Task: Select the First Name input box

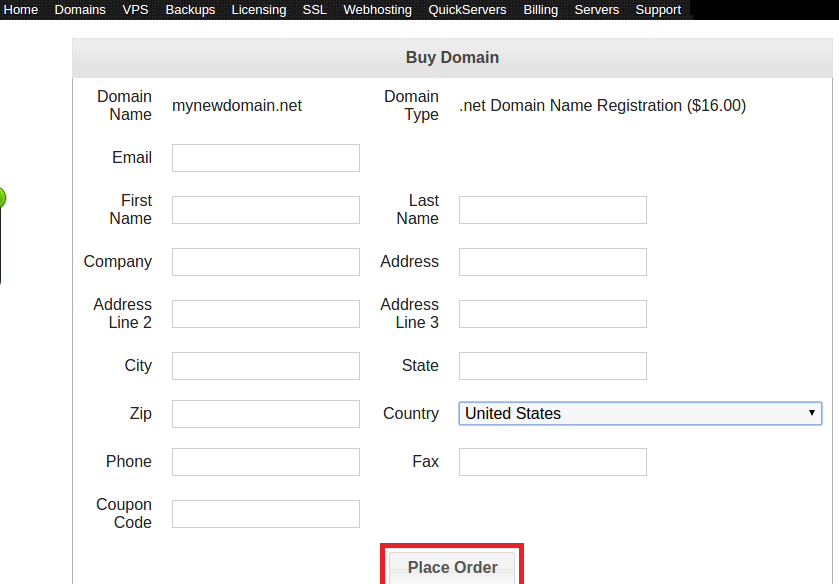Action: (265, 209)
